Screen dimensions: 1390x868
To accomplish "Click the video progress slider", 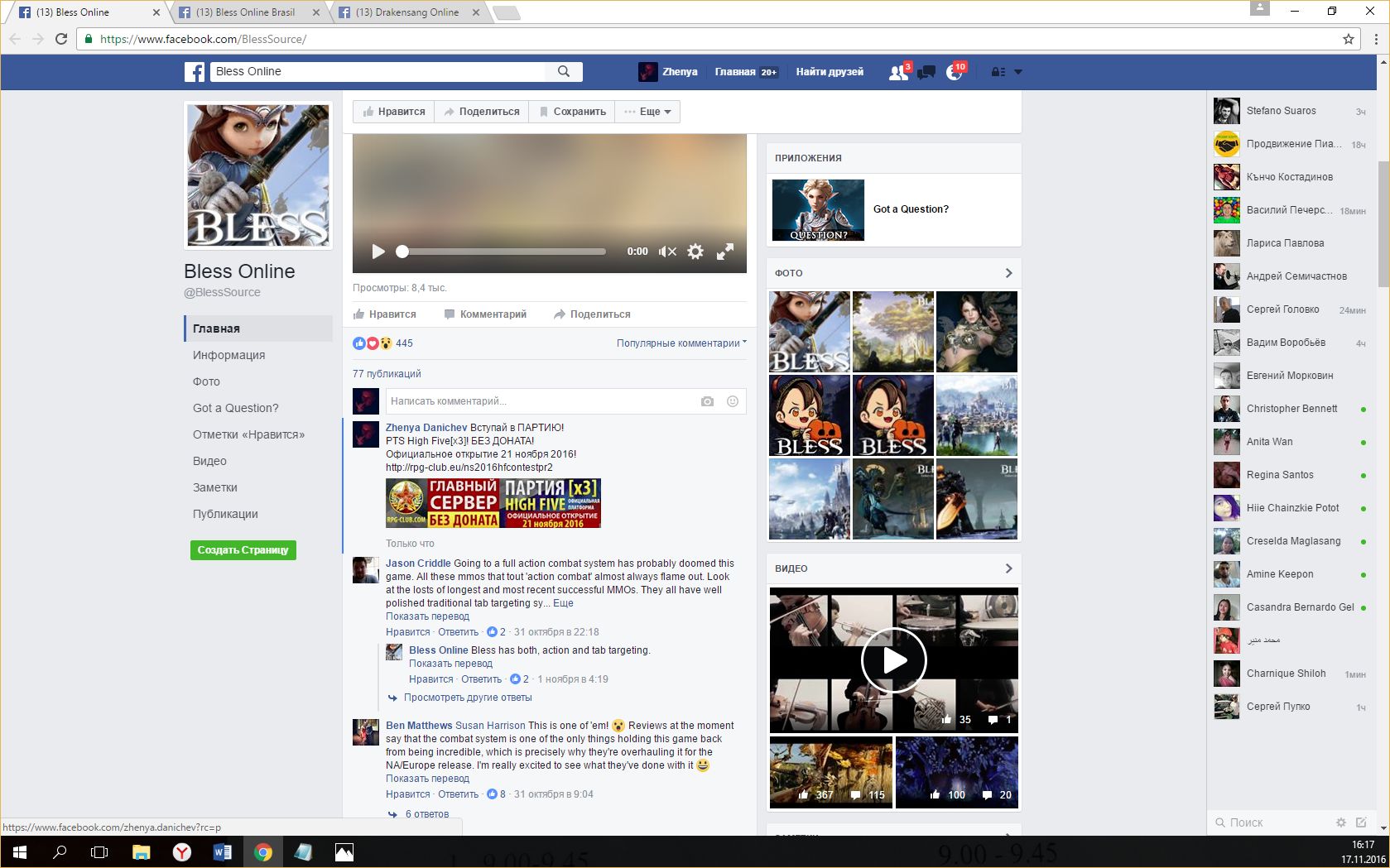I will pyautogui.click(x=503, y=252).
